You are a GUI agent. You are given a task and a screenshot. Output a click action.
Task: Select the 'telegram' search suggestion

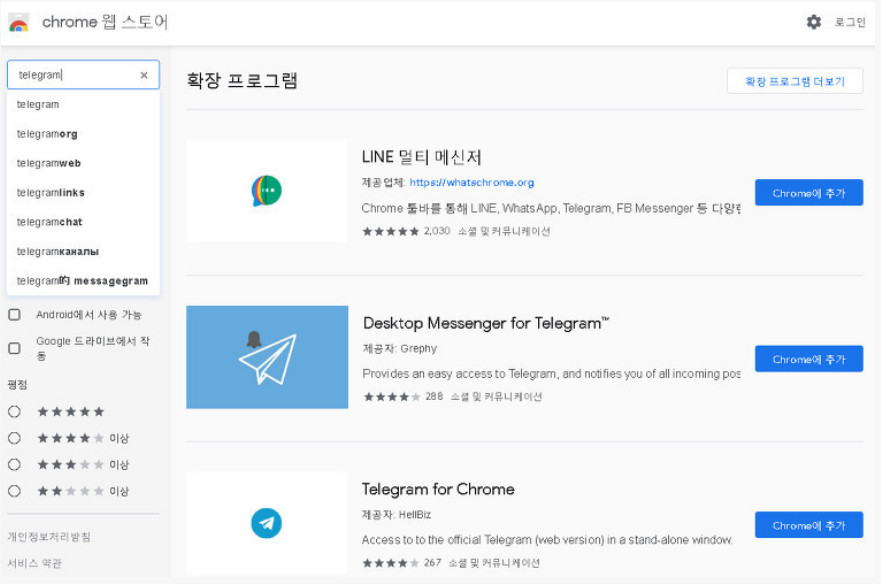pos(83,105)
